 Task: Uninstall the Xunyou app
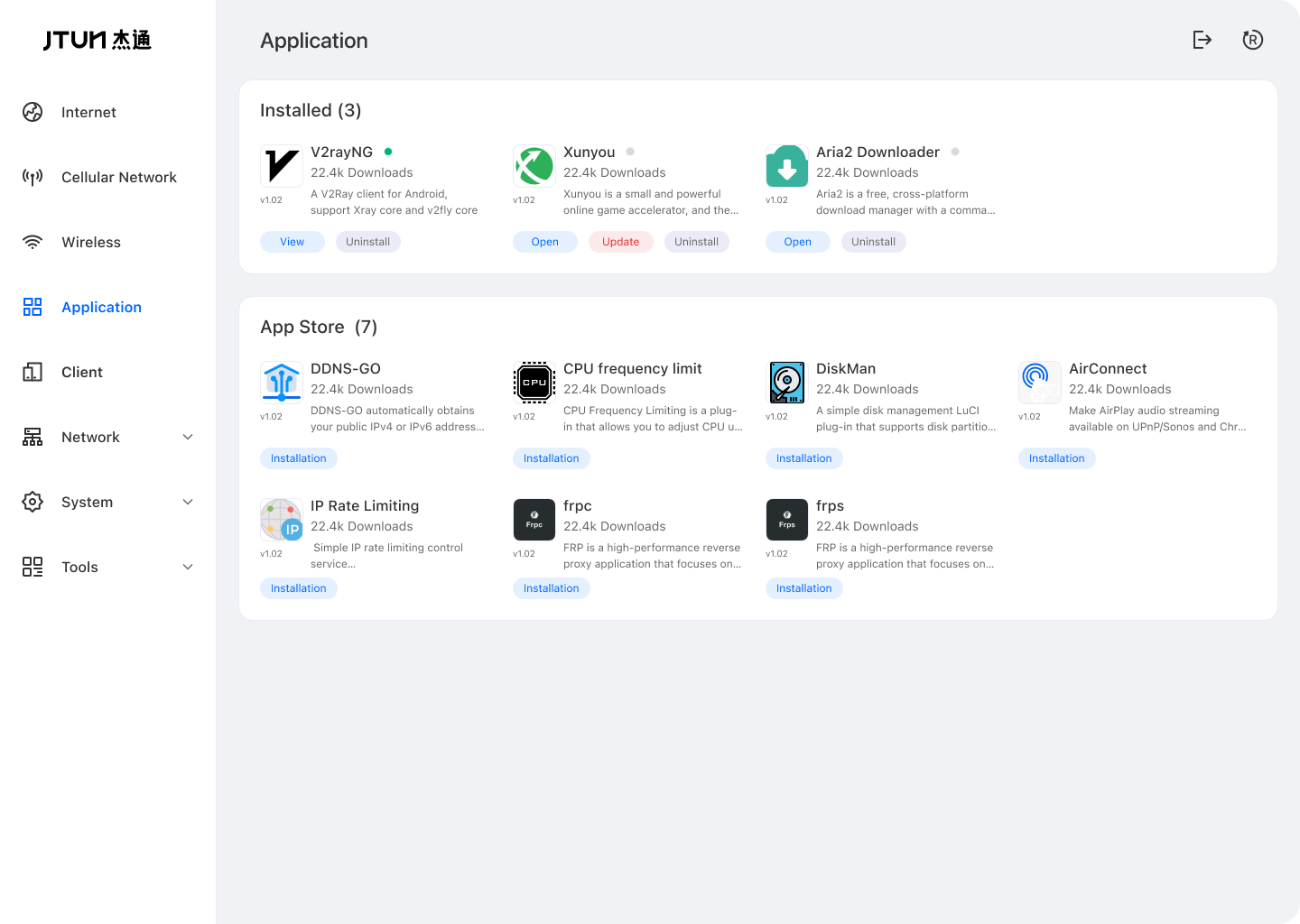pyautogui.click(x=697, y=242)
